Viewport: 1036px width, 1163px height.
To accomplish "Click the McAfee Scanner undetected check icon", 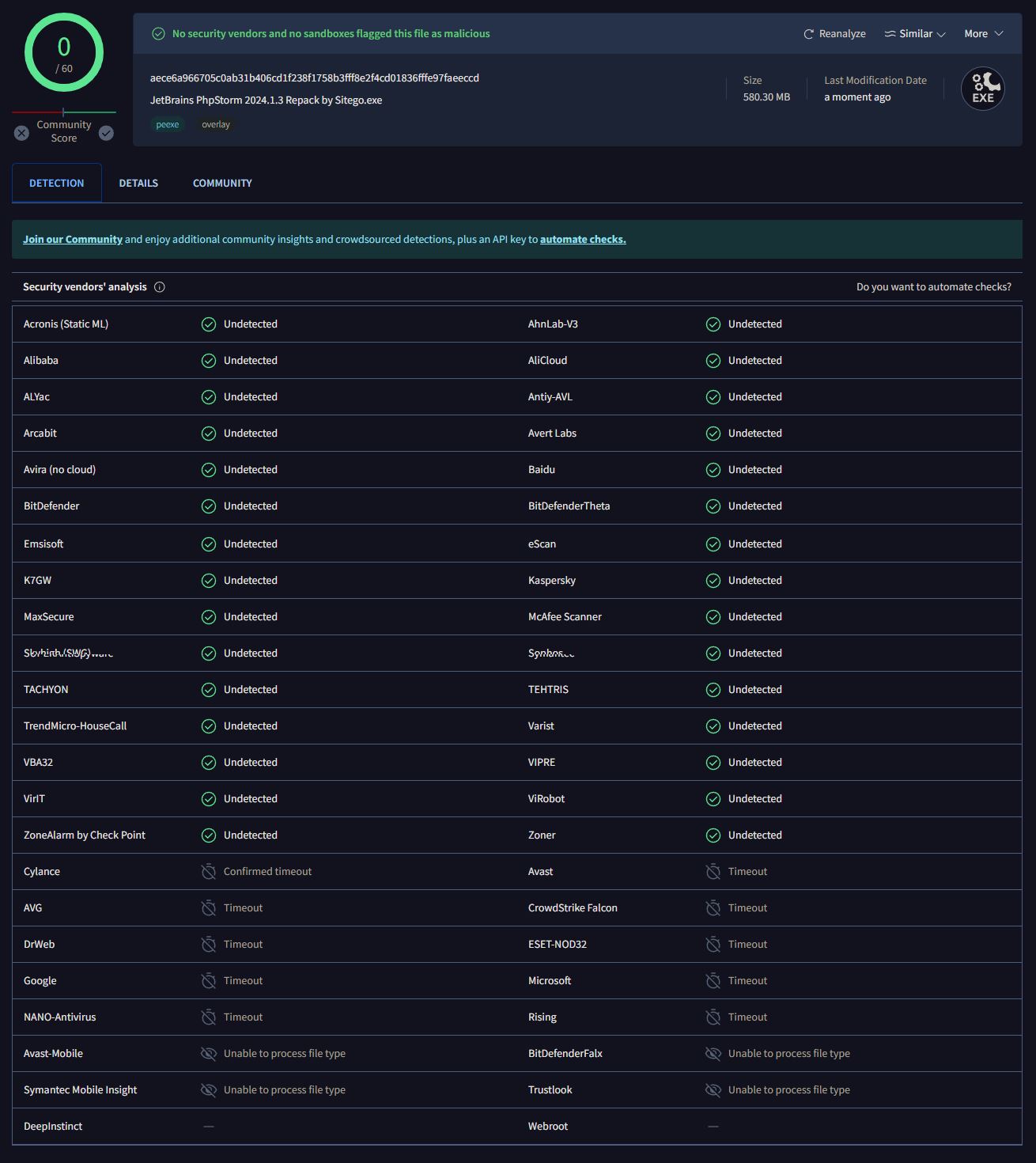I will [x=713, y=617].
